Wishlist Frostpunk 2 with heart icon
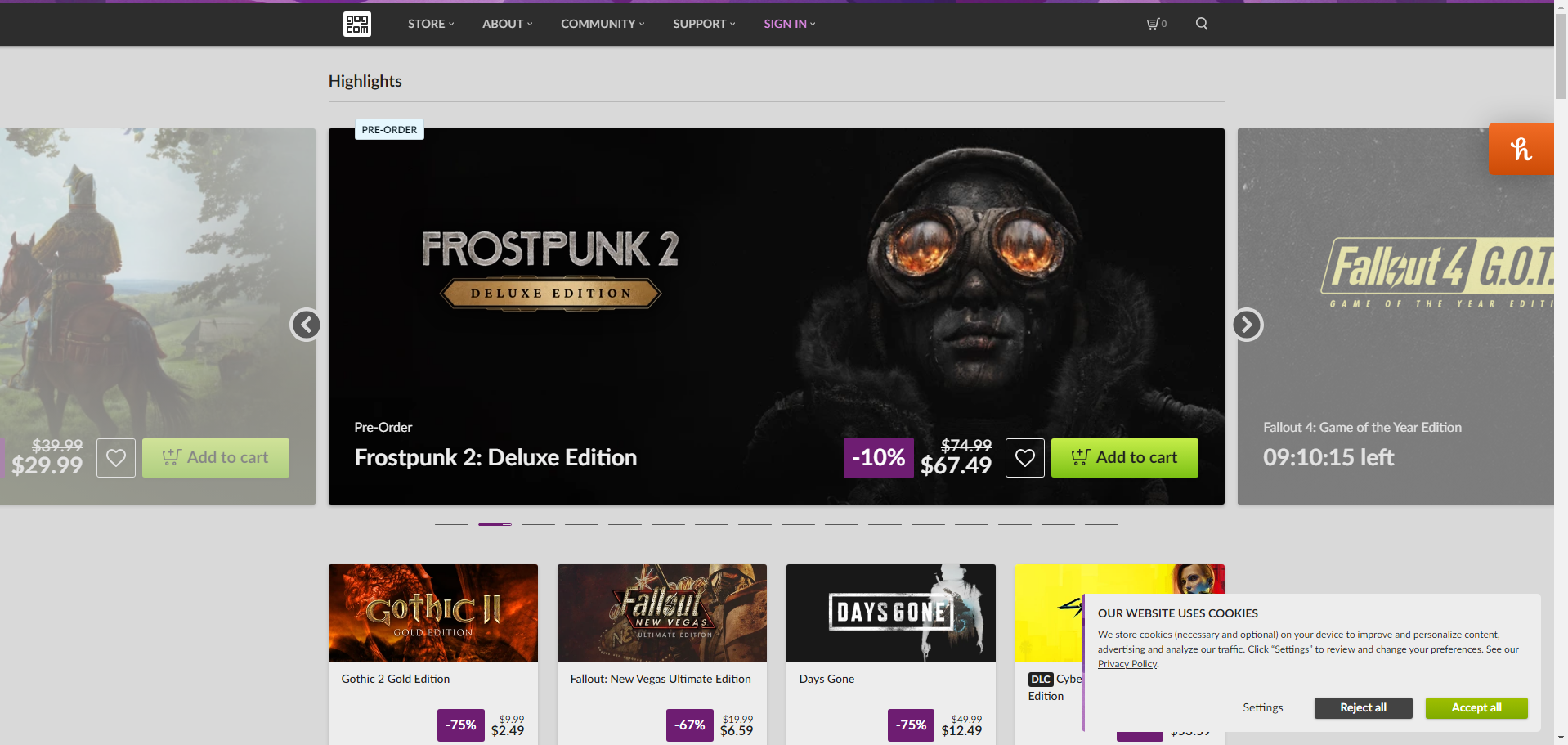The height and width of the screenshot is (745, 1568). pyautogui.click(x=1024, y=458)
